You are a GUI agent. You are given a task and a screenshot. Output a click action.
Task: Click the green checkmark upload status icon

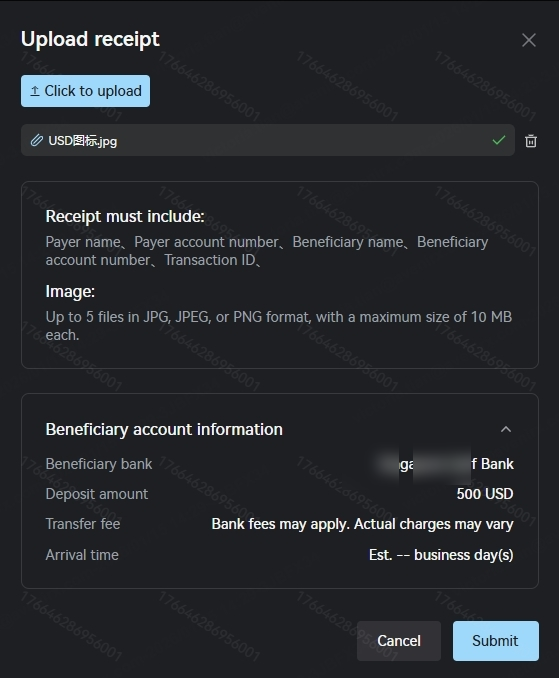point(498,140)
